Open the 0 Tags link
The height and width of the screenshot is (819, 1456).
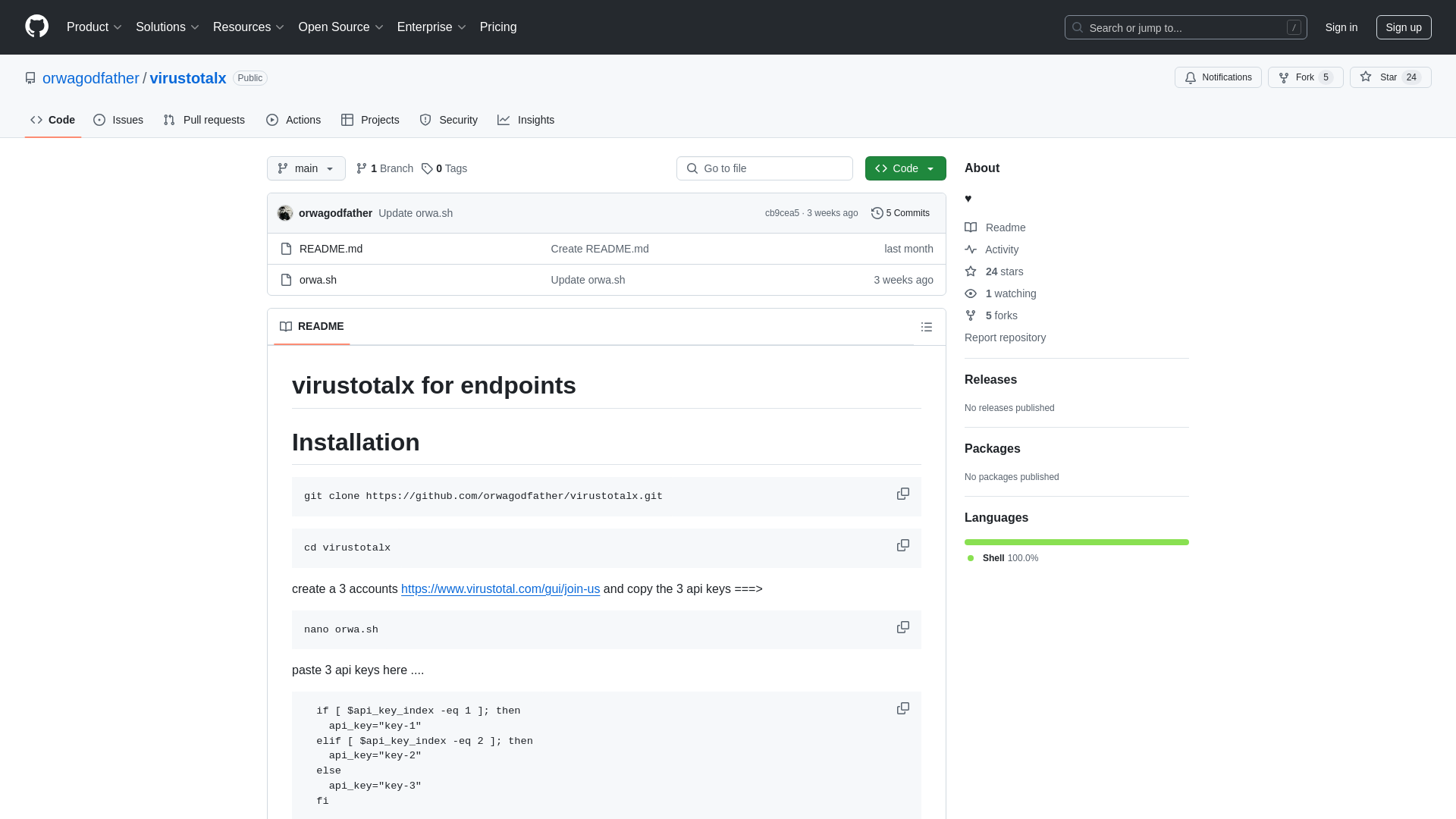(x=444, y=168)
